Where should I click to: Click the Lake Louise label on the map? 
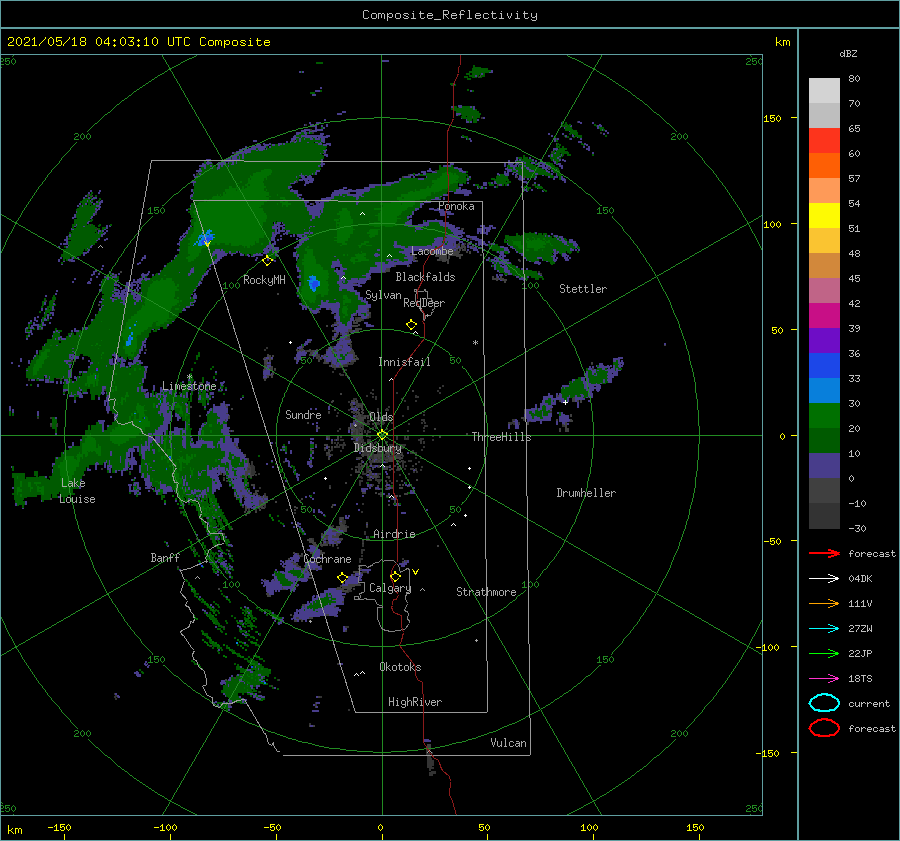(77, 491)
